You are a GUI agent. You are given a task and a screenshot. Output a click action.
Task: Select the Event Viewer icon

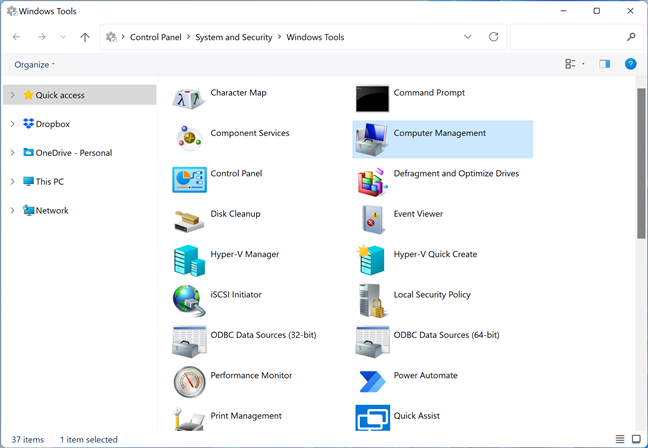[x=373, y=219]
